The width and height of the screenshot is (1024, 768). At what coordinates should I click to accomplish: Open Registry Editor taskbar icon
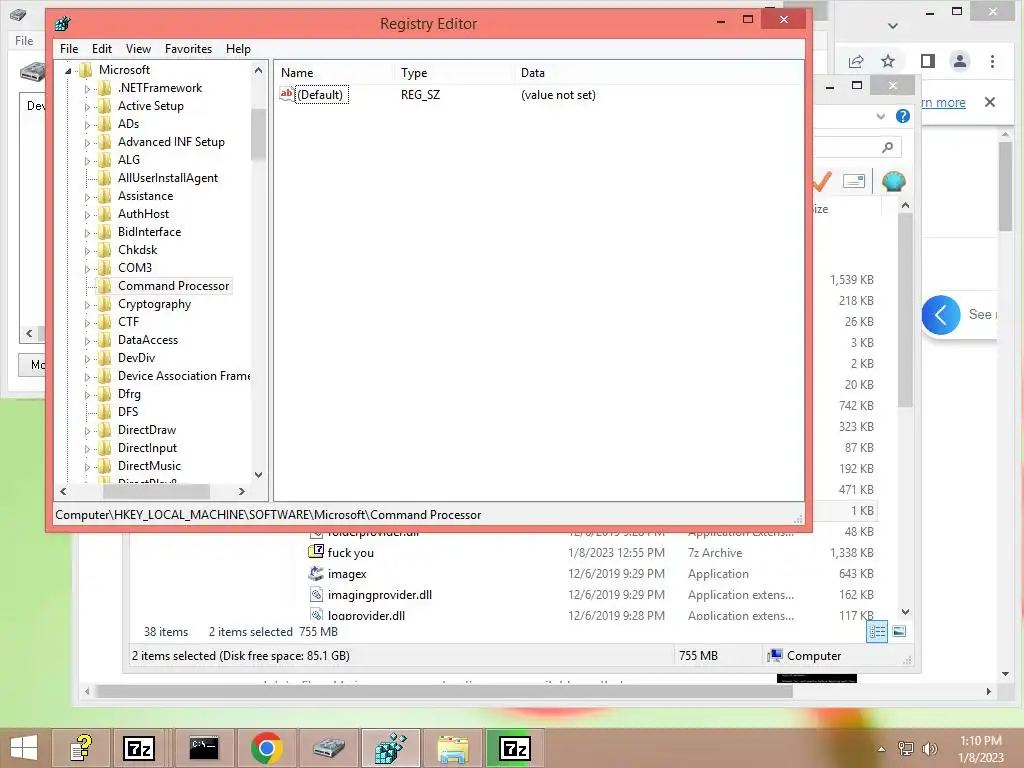[390, 748]
